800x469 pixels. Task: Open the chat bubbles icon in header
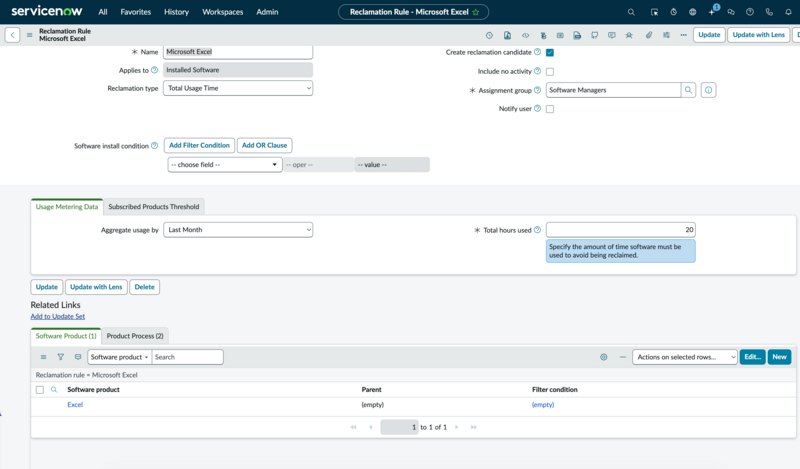731,12
